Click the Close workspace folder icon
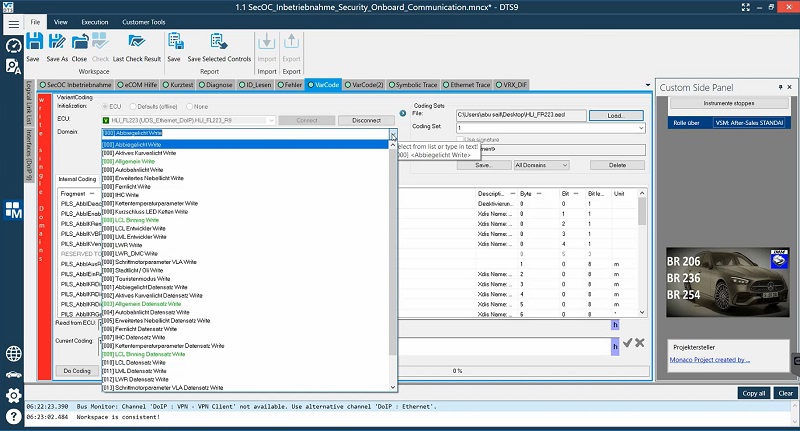This screenshot has width=800, height=431. (x=80, y=42)
